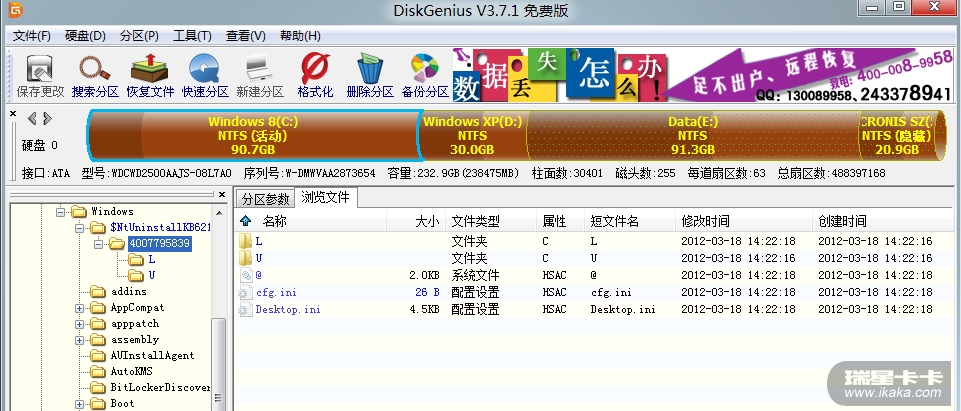The height and width of the screenshot is (411, 961).
Task: Click New Partition (新建分区) icon
Action: click(260, 76)
